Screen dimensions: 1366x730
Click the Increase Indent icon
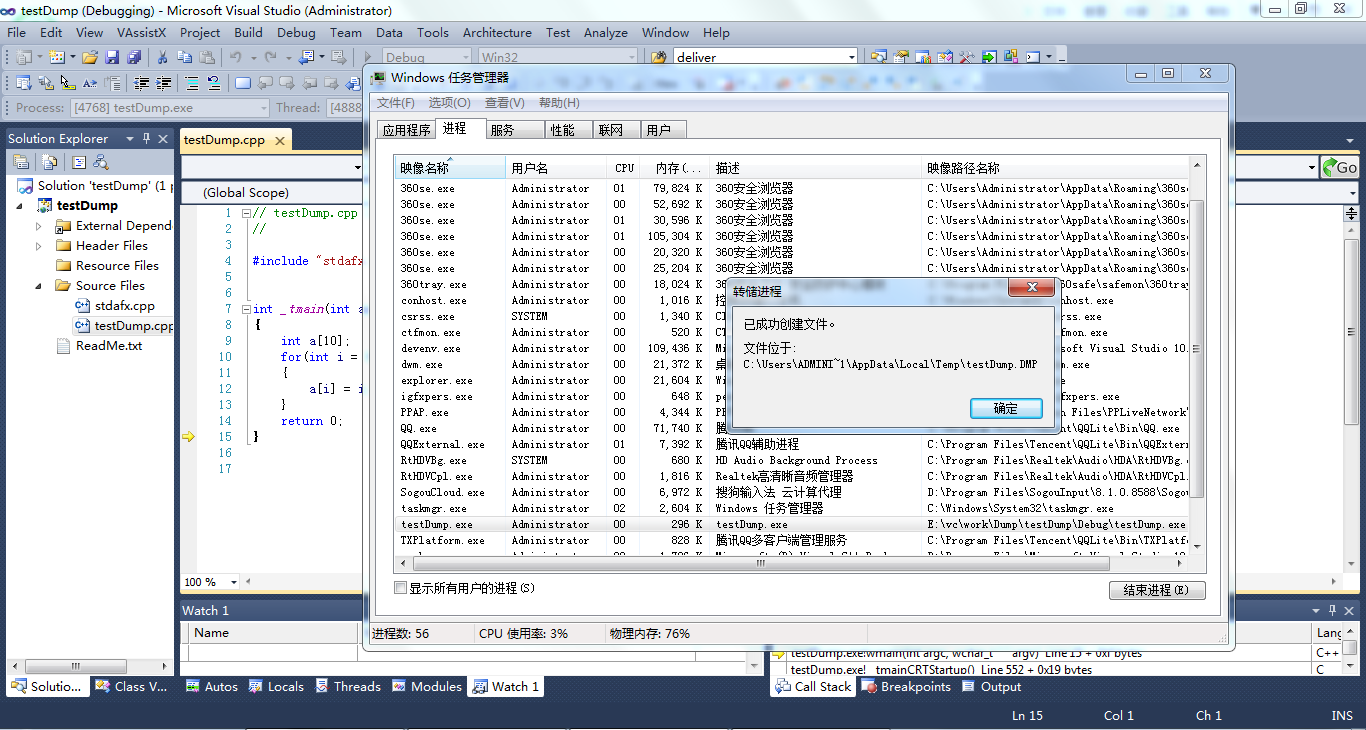(163, 83)
